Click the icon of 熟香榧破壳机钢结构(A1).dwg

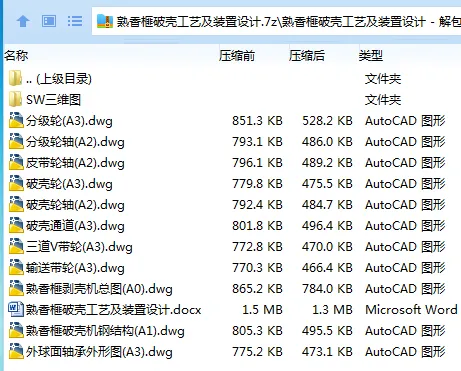pos(16,330)
